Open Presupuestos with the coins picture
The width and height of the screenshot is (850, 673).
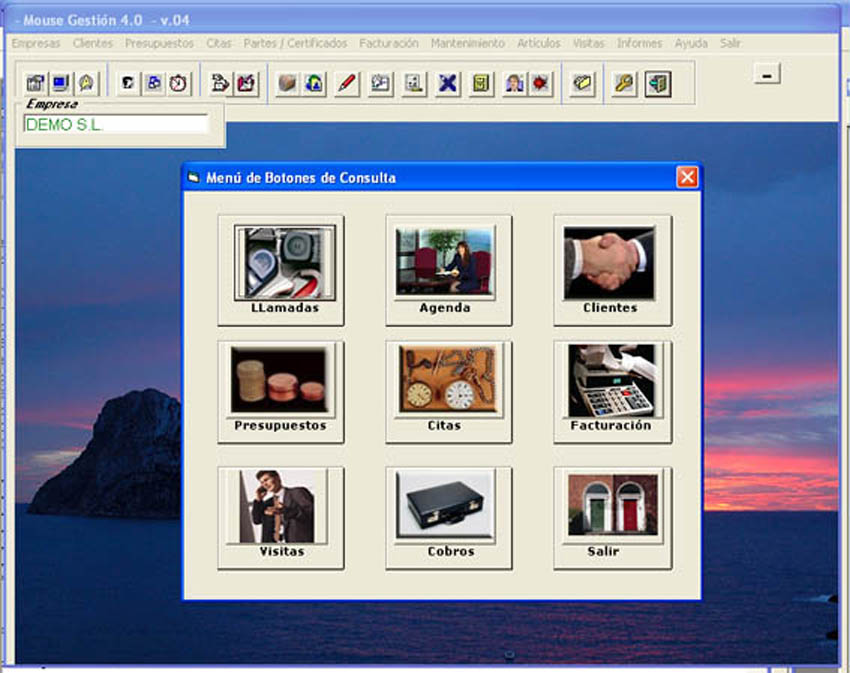point(279,391)
